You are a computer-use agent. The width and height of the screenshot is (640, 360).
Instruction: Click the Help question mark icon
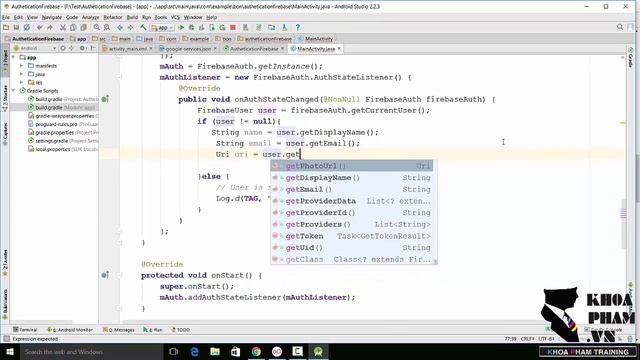click(298, 27)
